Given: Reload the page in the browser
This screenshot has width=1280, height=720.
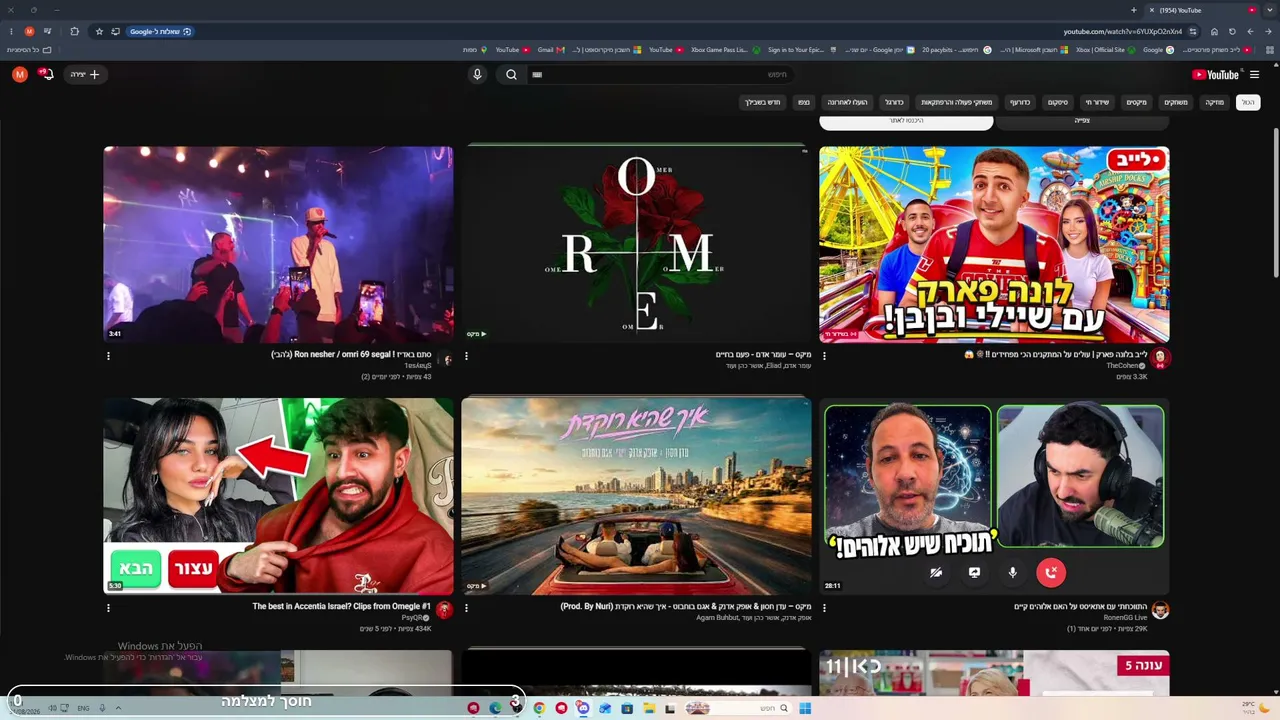Looking at the screenshot, I should pos(1232,31).
